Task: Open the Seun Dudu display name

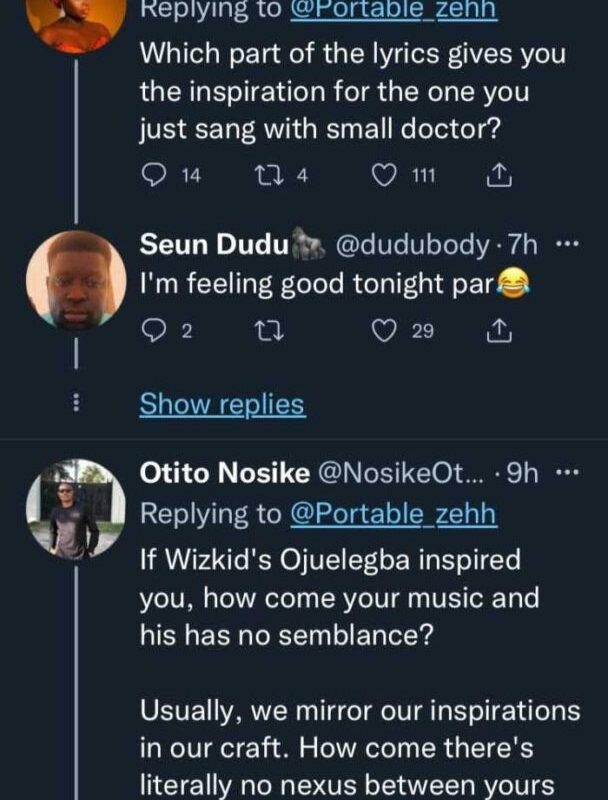Action: click(x=214, y=245)
